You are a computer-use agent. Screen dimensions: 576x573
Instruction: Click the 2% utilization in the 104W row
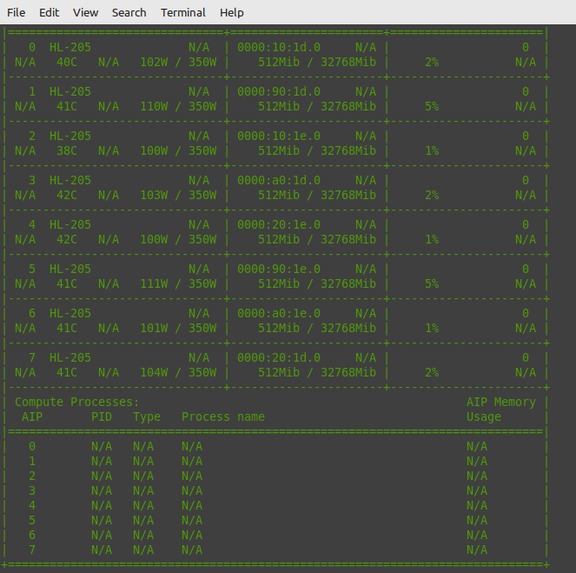pyautogui.click(x=432, y=372)
